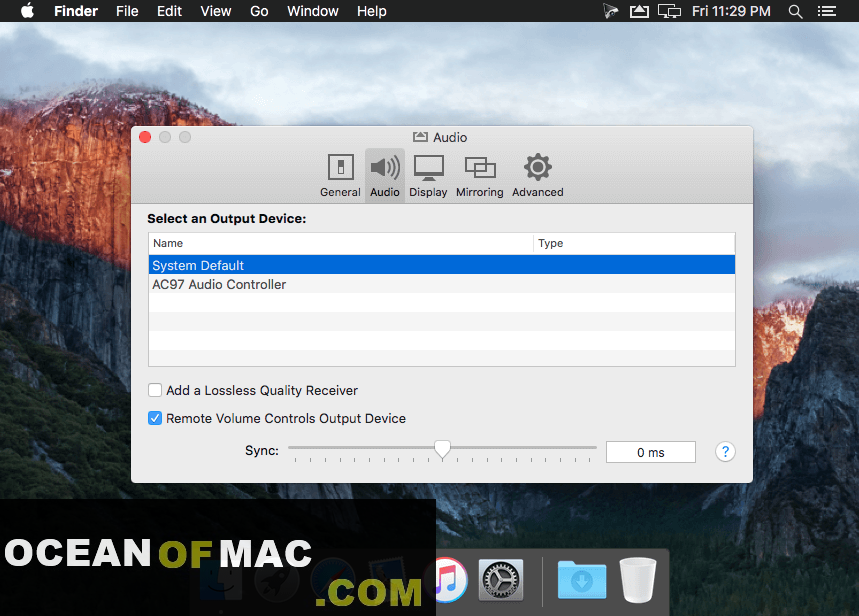
Task: Open the Downloads folder in the Dock
Action: click(582, 580)
